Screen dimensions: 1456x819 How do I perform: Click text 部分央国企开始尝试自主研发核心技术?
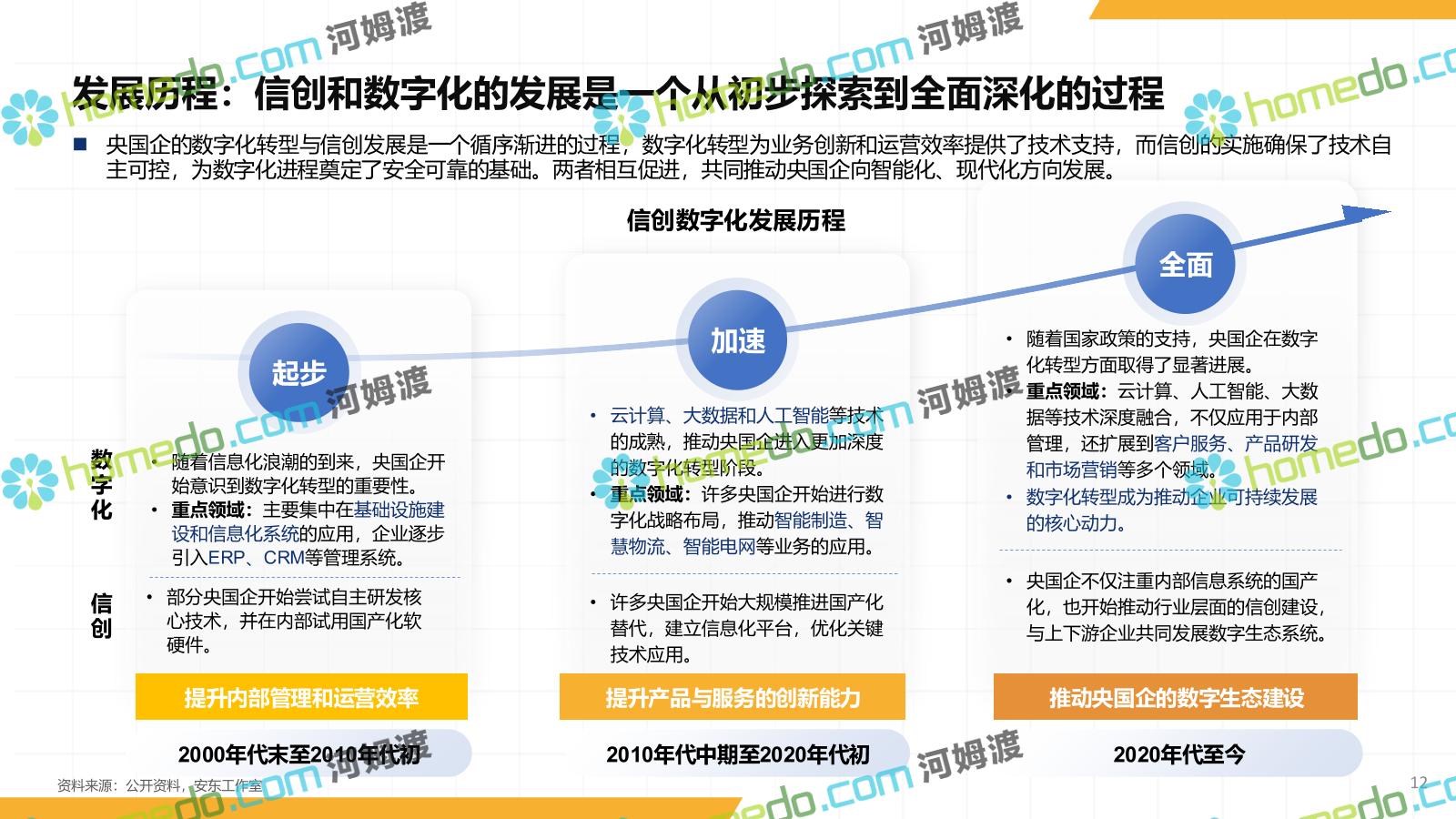click(x=294, y=609)
